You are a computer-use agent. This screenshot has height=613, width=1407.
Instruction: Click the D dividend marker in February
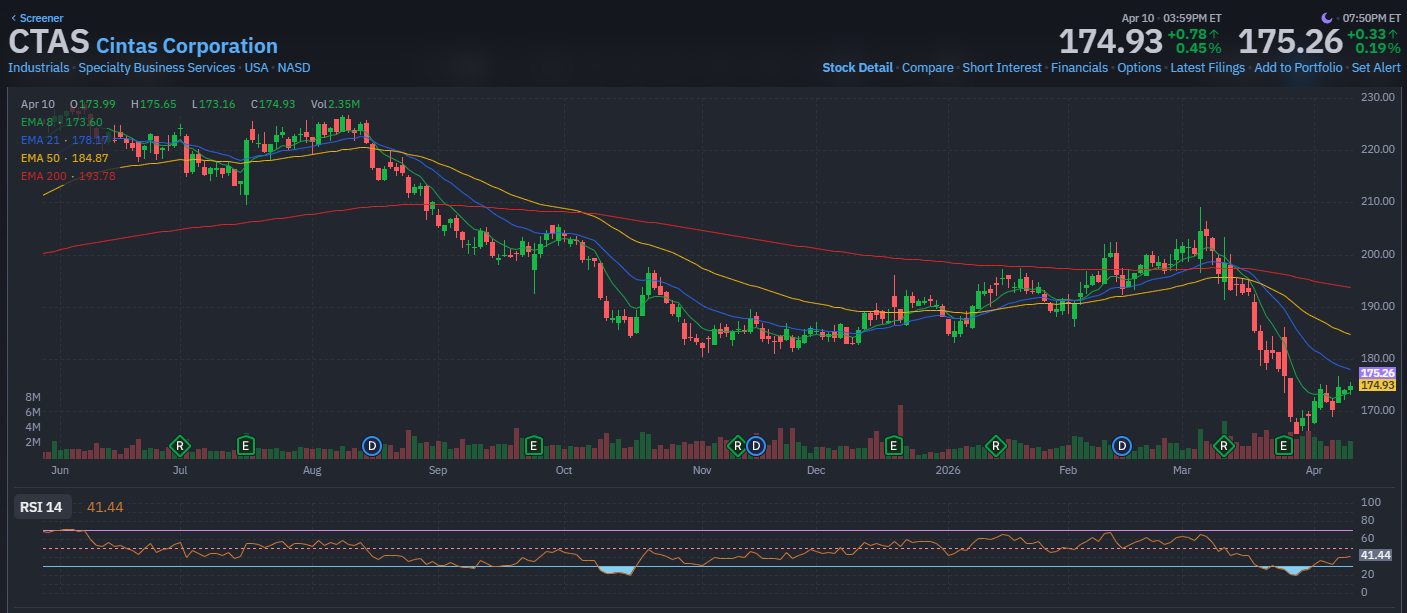coord(1122,445)
